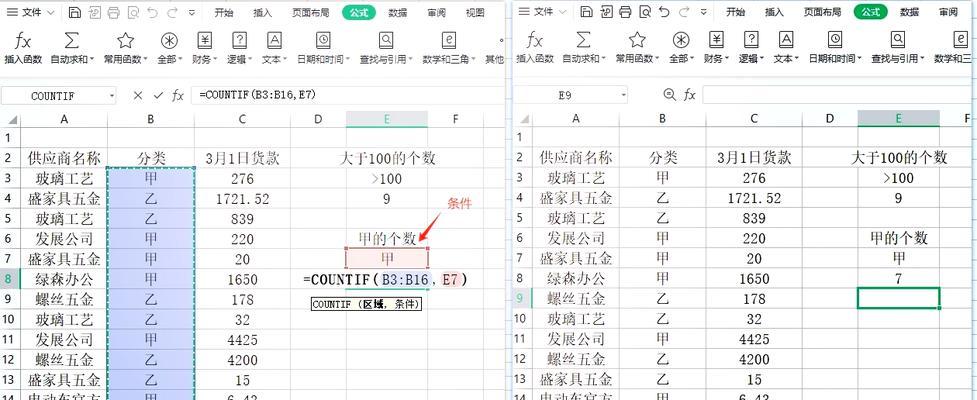The width and height of the screenshot is (977, 400).
Task: Click the asterisk All functions icon in left window
Action: [x=169, y=41]
